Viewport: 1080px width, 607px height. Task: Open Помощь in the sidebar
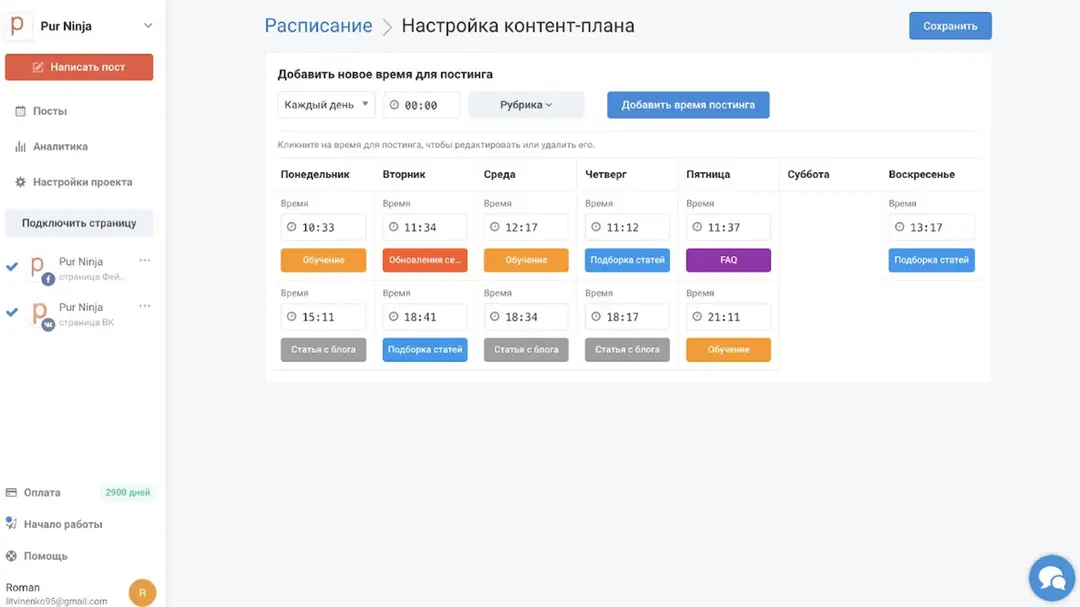[x=45, y=556]
